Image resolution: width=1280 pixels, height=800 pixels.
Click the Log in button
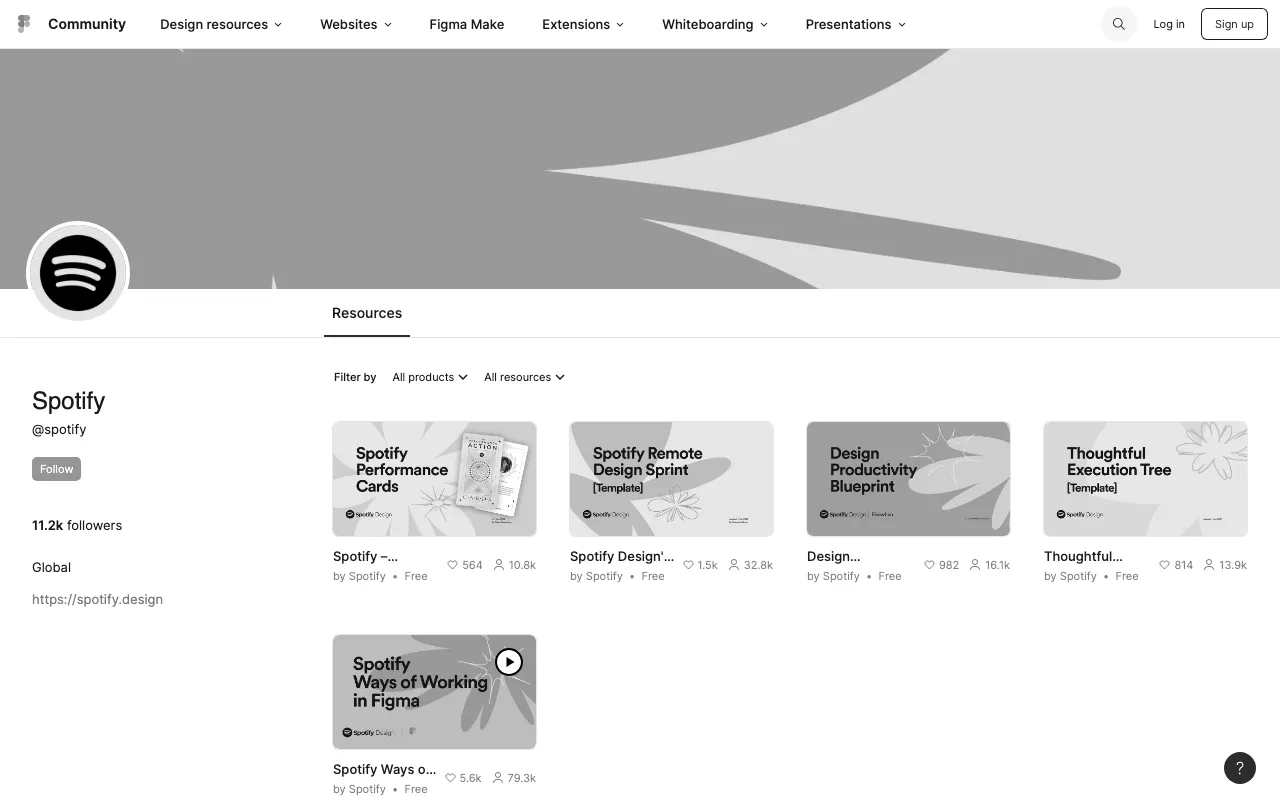(1169, 24)
